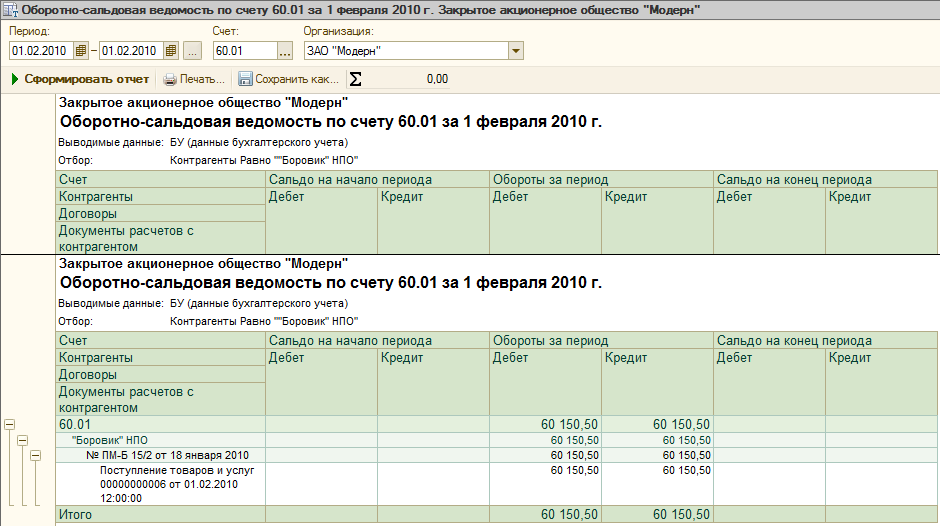Select row № ПМ-Б 15/2 от 18 января 2010
Viewport: 940px width, 526px height.
click(x=498, y=455)
